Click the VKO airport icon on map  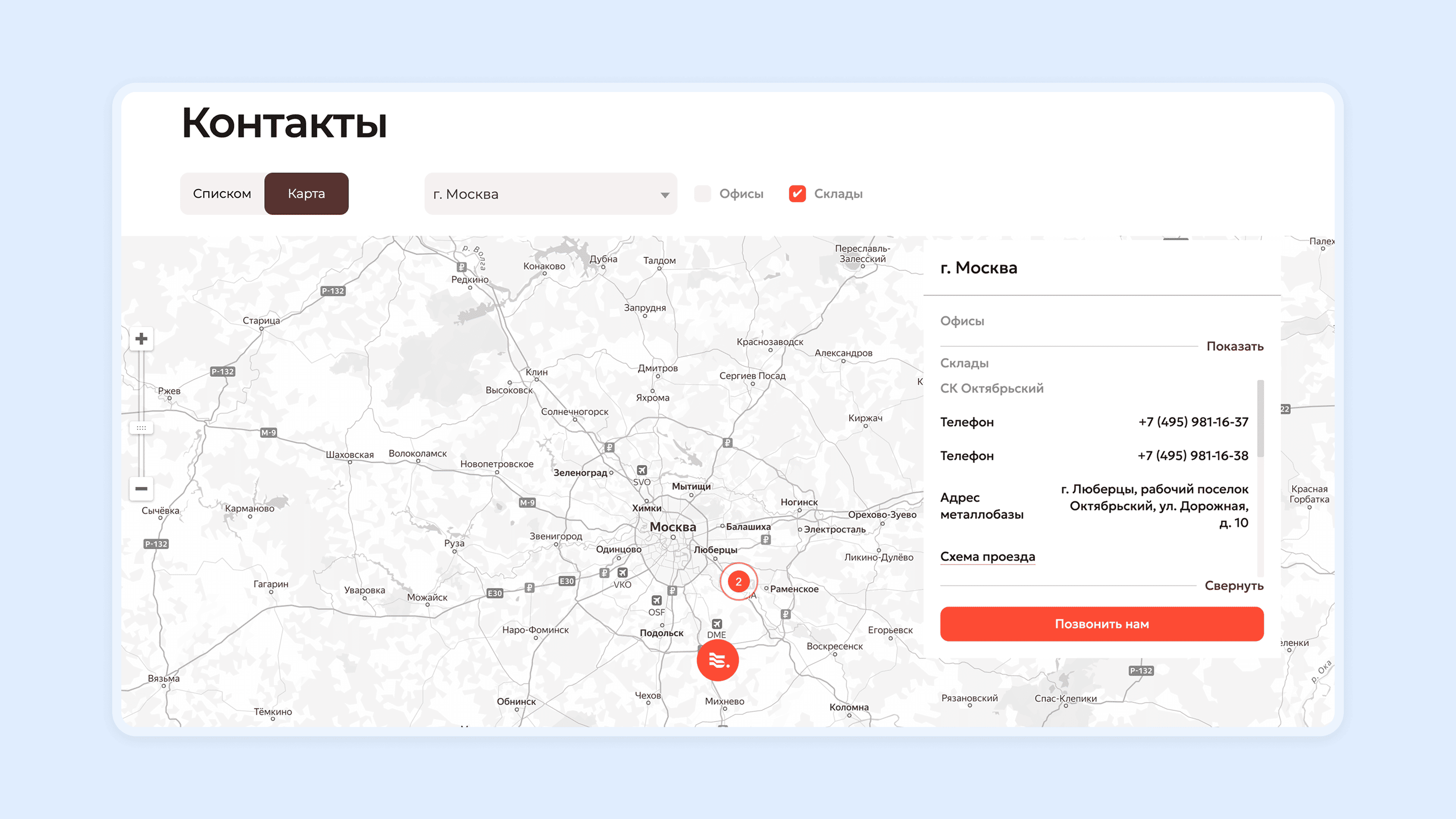[x=622, y=573]
